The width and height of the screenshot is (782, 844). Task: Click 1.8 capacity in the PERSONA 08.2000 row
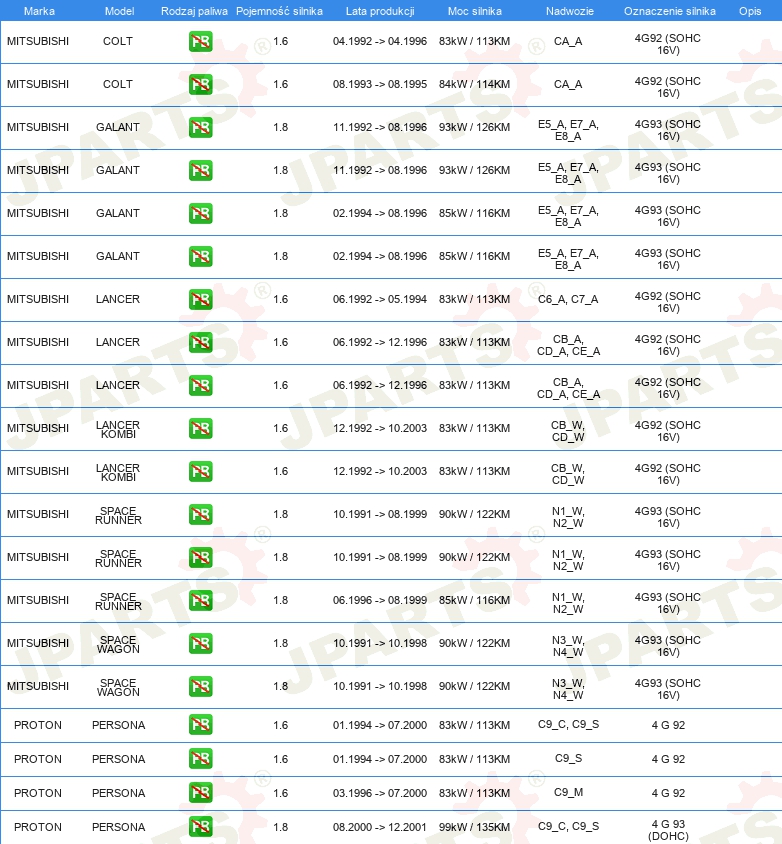280,827
